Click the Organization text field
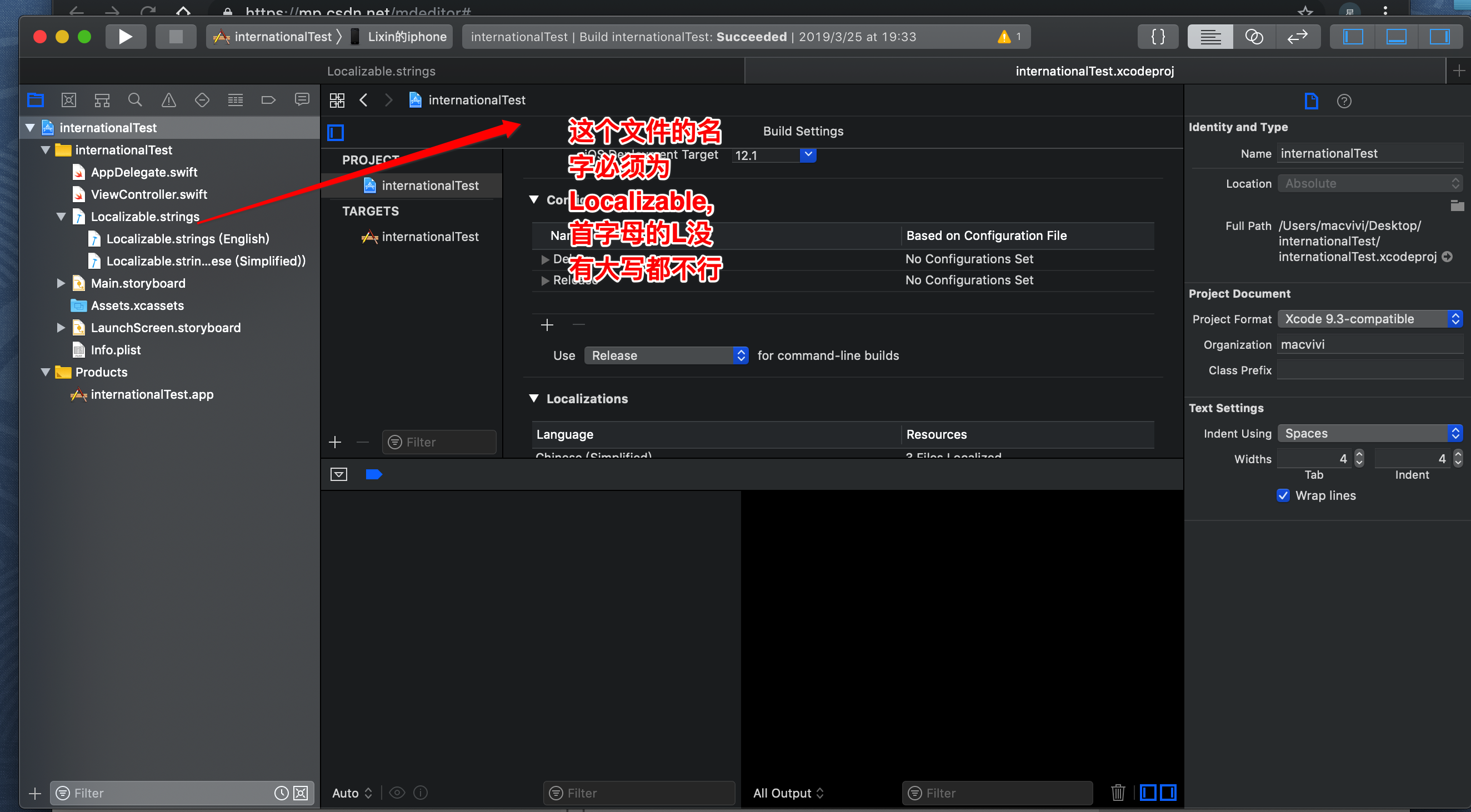Viewport: 1471px width, 812px height. pos(1369,345)
